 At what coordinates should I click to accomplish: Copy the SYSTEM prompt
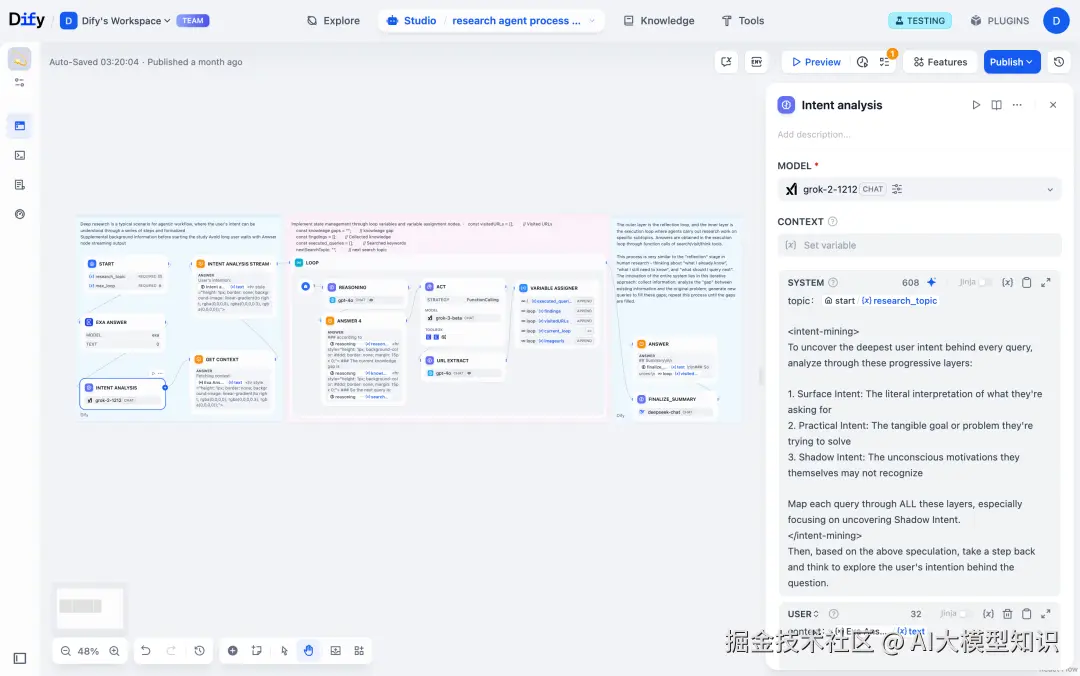click(1026, 283)
